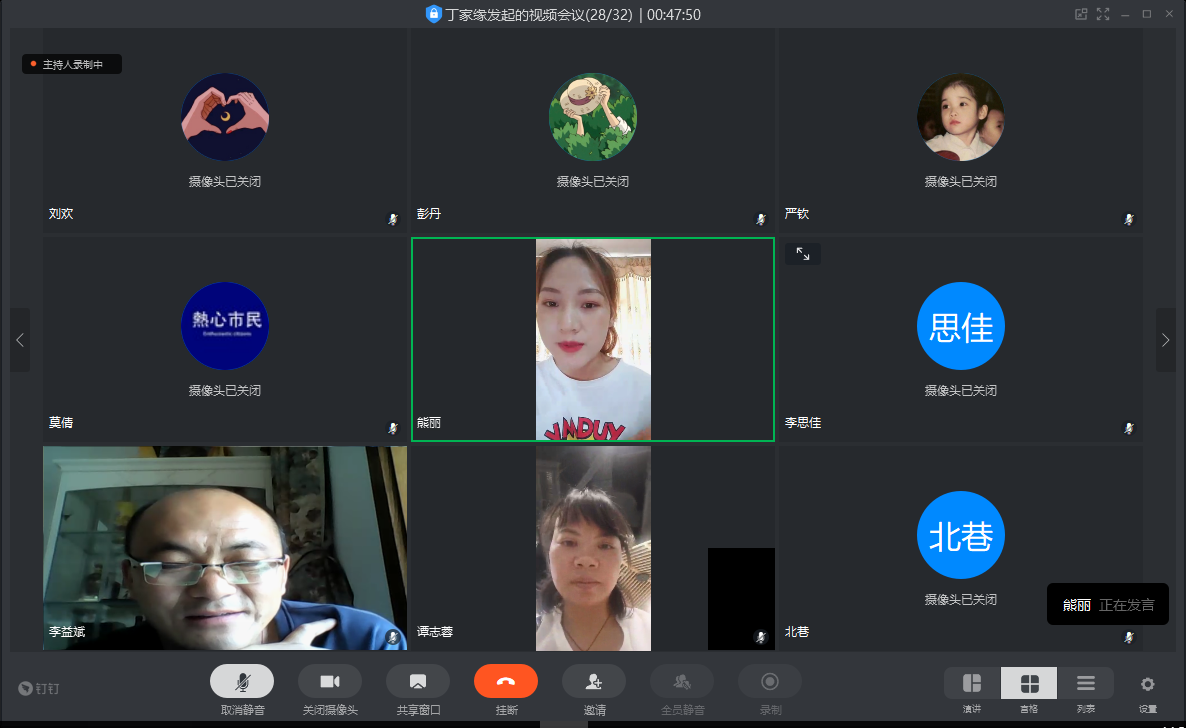The width and height of the screenshot is (1186, 728).
Task: Switch to 演讲 speaker layout
Action: (972, 683)
